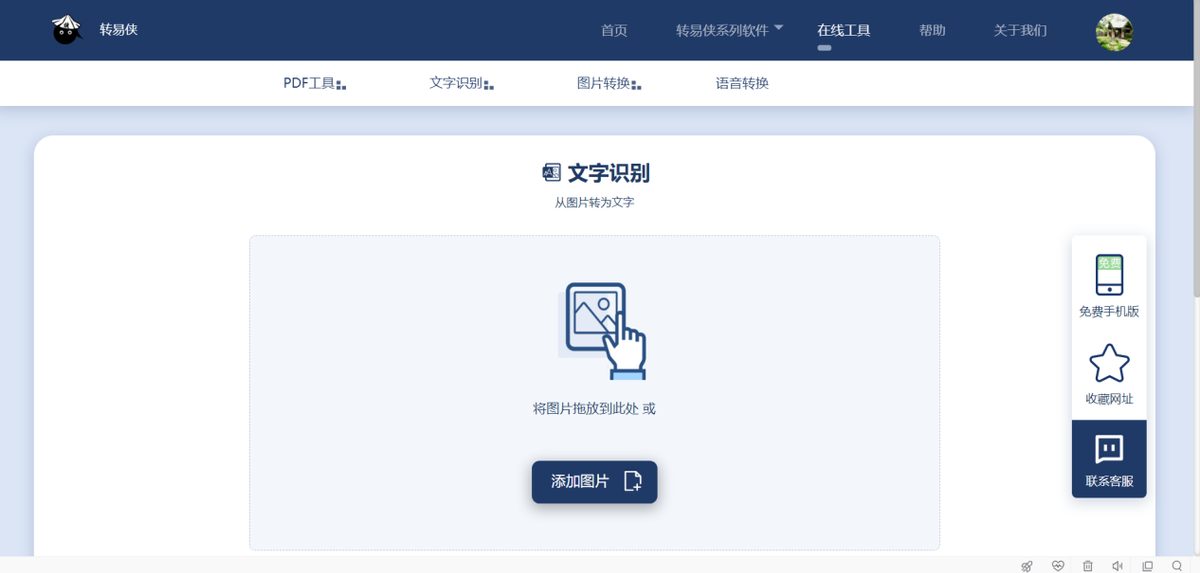Open the 免费手机版 phone icon
Screen dimensions: 1200x573
point(1109,275)
